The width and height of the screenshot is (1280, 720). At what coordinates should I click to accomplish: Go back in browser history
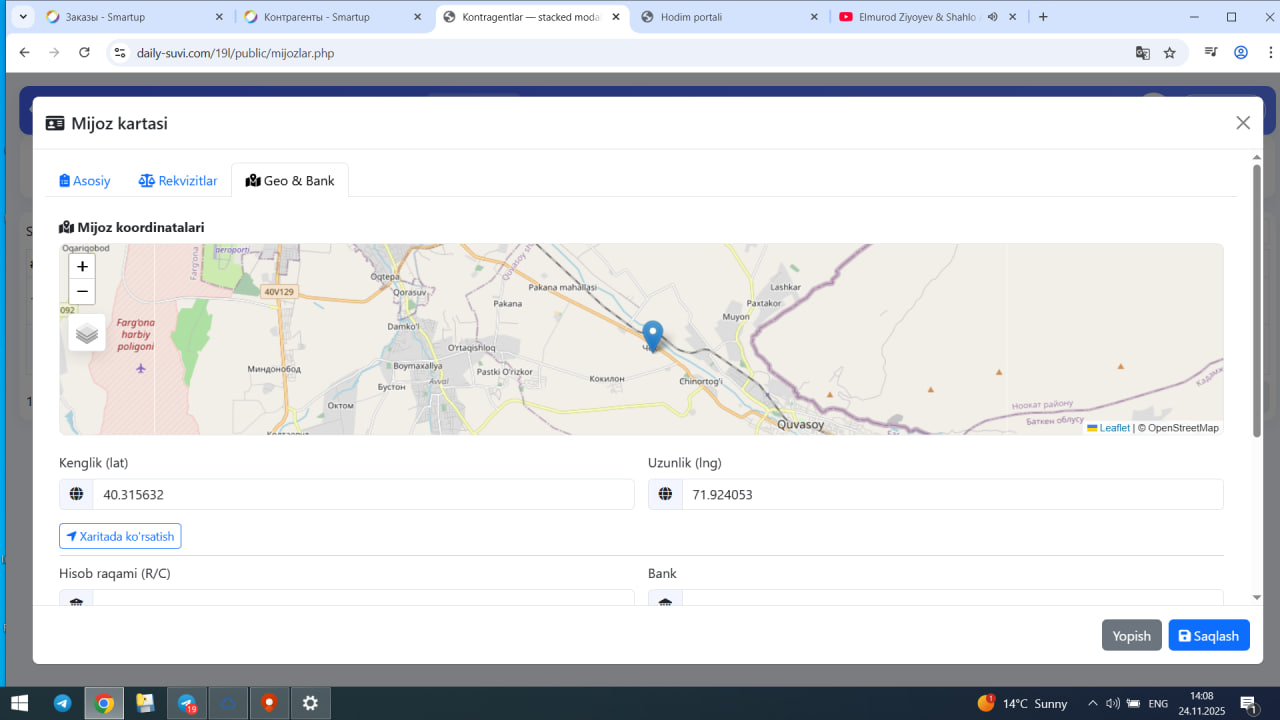pos(24,53)
